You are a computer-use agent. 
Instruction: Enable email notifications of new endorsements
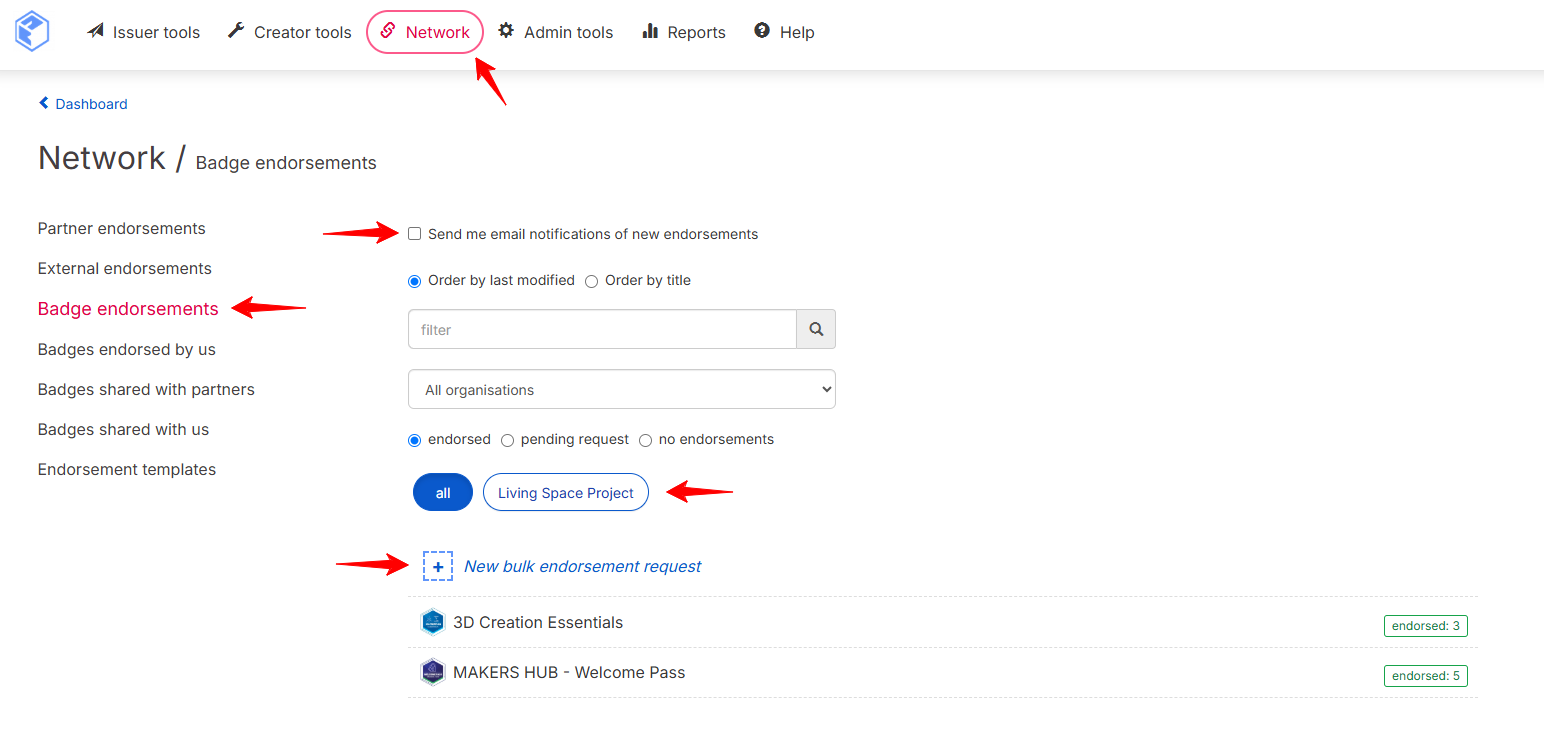[x=414, y=234]
